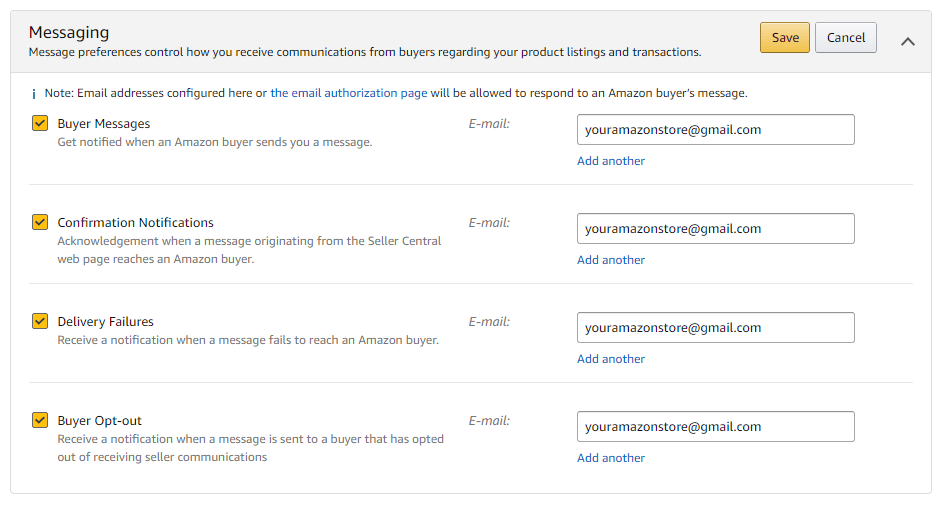The height and width of the screenshot is (506, 941).
Task: Click into the Buyer Opt-out e-mail field
Action: [x=715, y=427]
